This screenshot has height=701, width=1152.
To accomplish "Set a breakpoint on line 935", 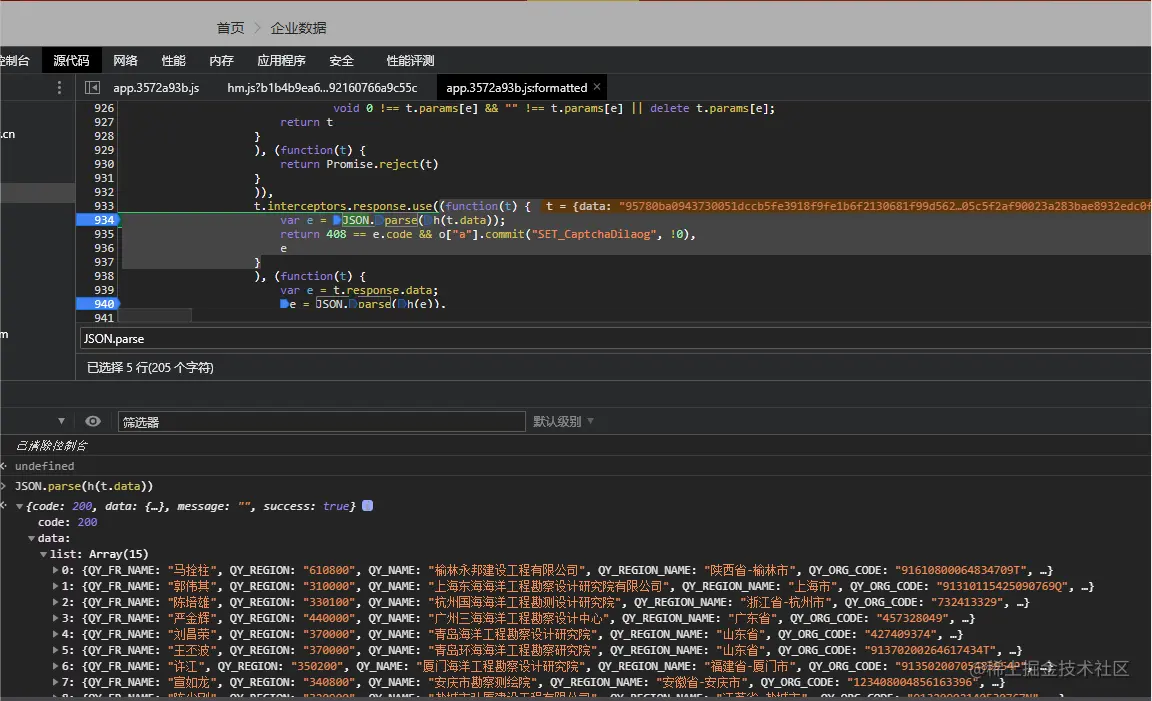I will pyautogui.click(x=103, y=234).
